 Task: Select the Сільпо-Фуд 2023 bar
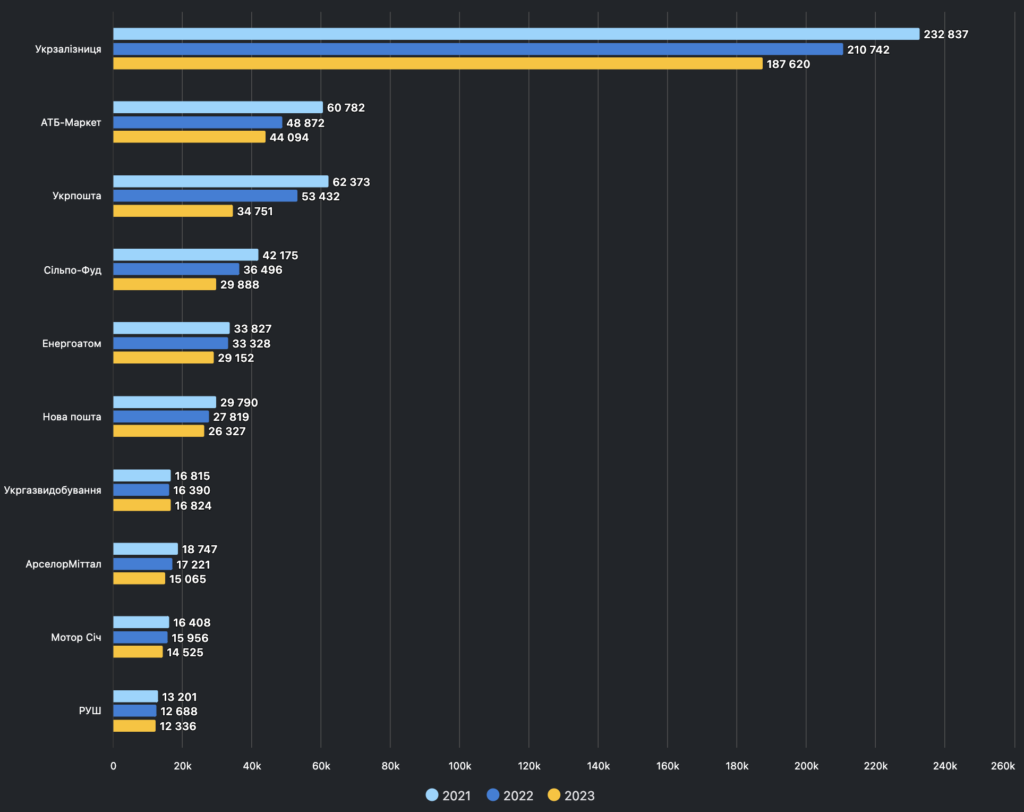(x=165, y=284)
